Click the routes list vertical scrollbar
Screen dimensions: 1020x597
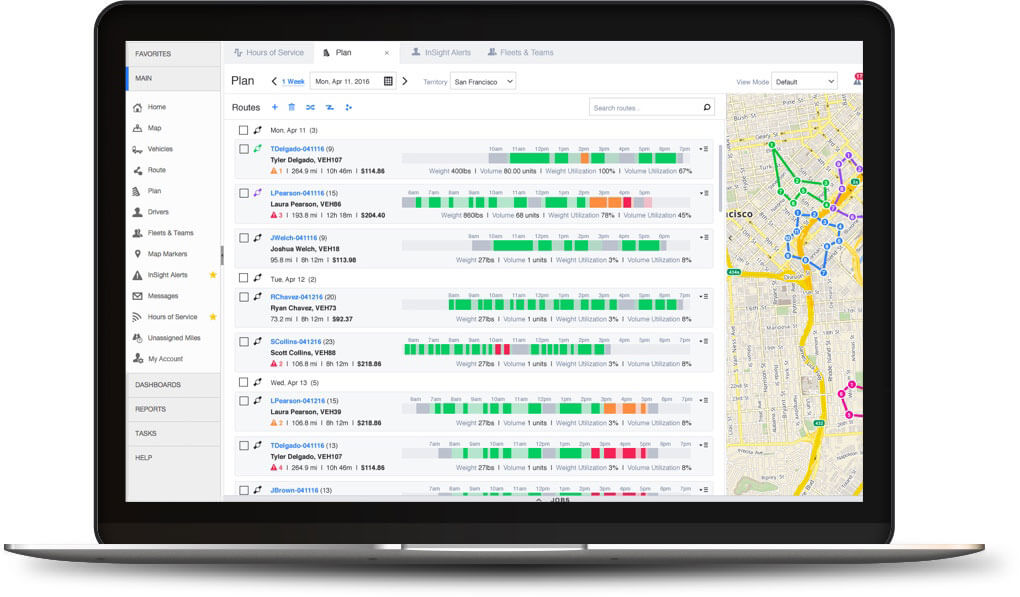click(x=720, y=179)
